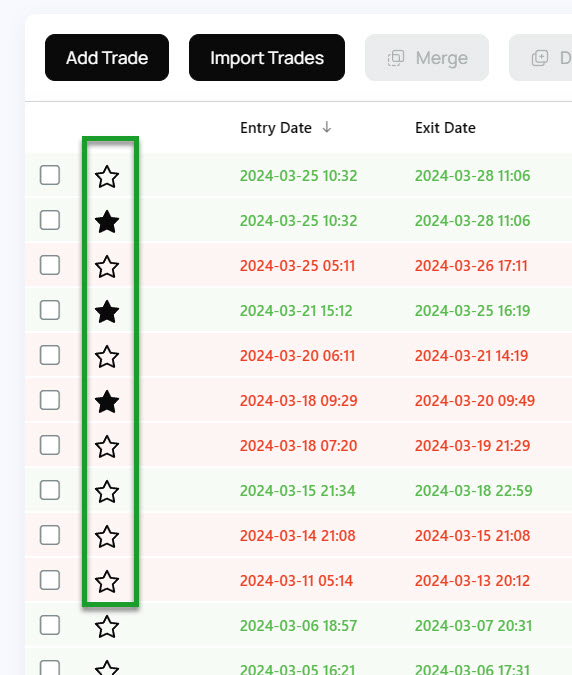Image resolution: width=572 pixels, height=675 pixels.
Task: Select checkbox for the first 2024-03-25 10:32 trade
Action: point(50,175)
